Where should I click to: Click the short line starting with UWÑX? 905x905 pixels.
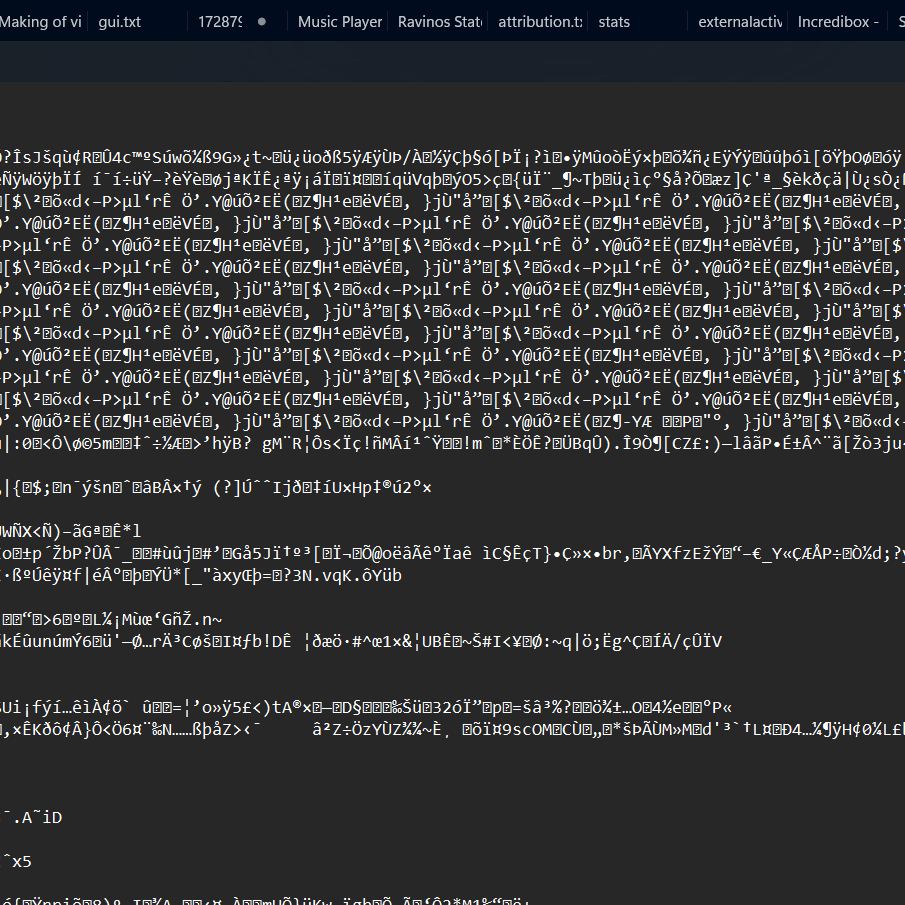point(70,531)
